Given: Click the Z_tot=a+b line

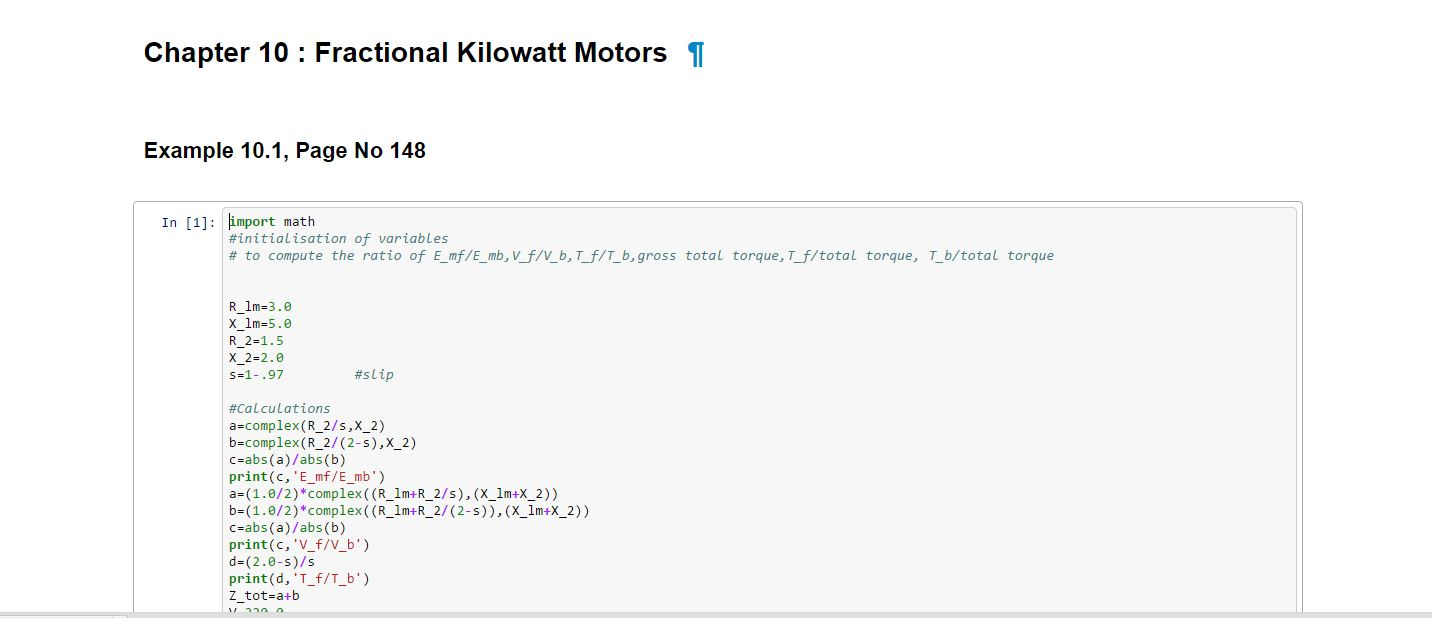Looking at the screenshot, I should (264, 596).
